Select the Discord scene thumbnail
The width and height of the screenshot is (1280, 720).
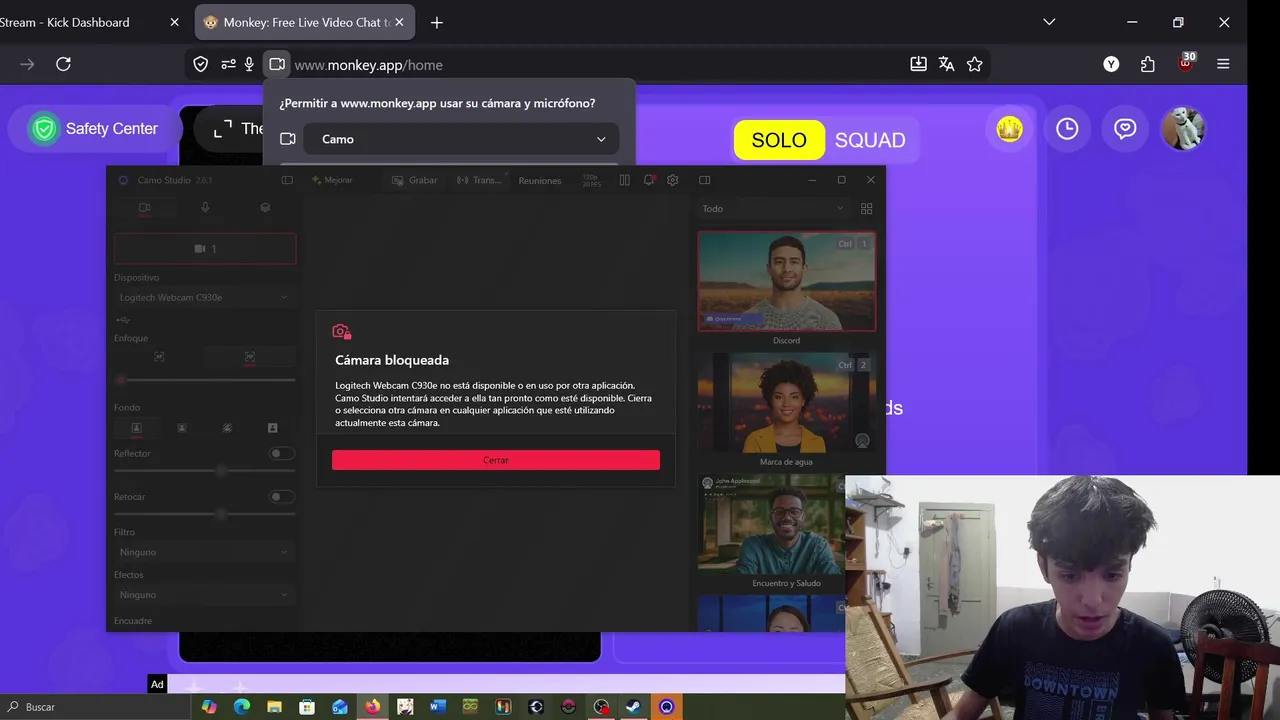click(786, 281)
